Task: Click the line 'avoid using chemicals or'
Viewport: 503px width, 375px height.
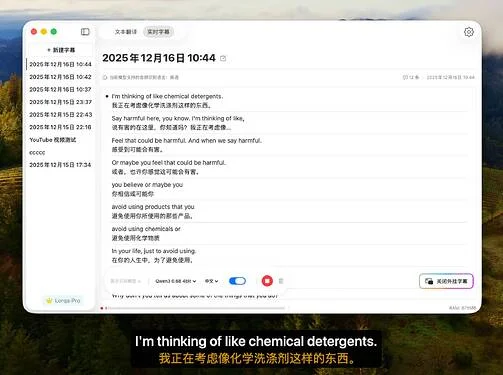Action: click(146, 229)
